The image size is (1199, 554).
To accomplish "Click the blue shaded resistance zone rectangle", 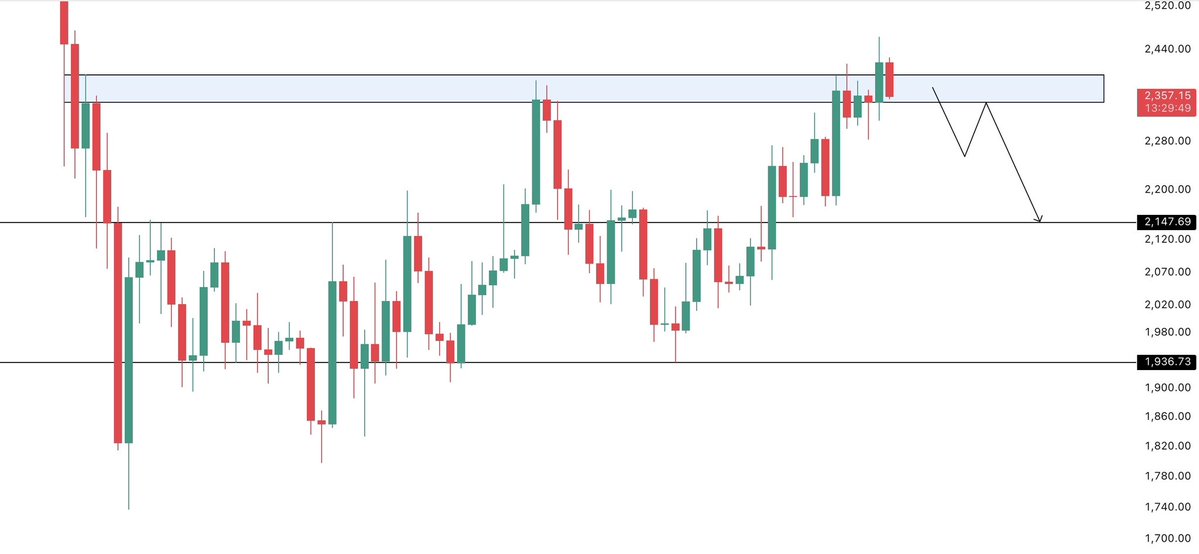I will pos(500,88).
